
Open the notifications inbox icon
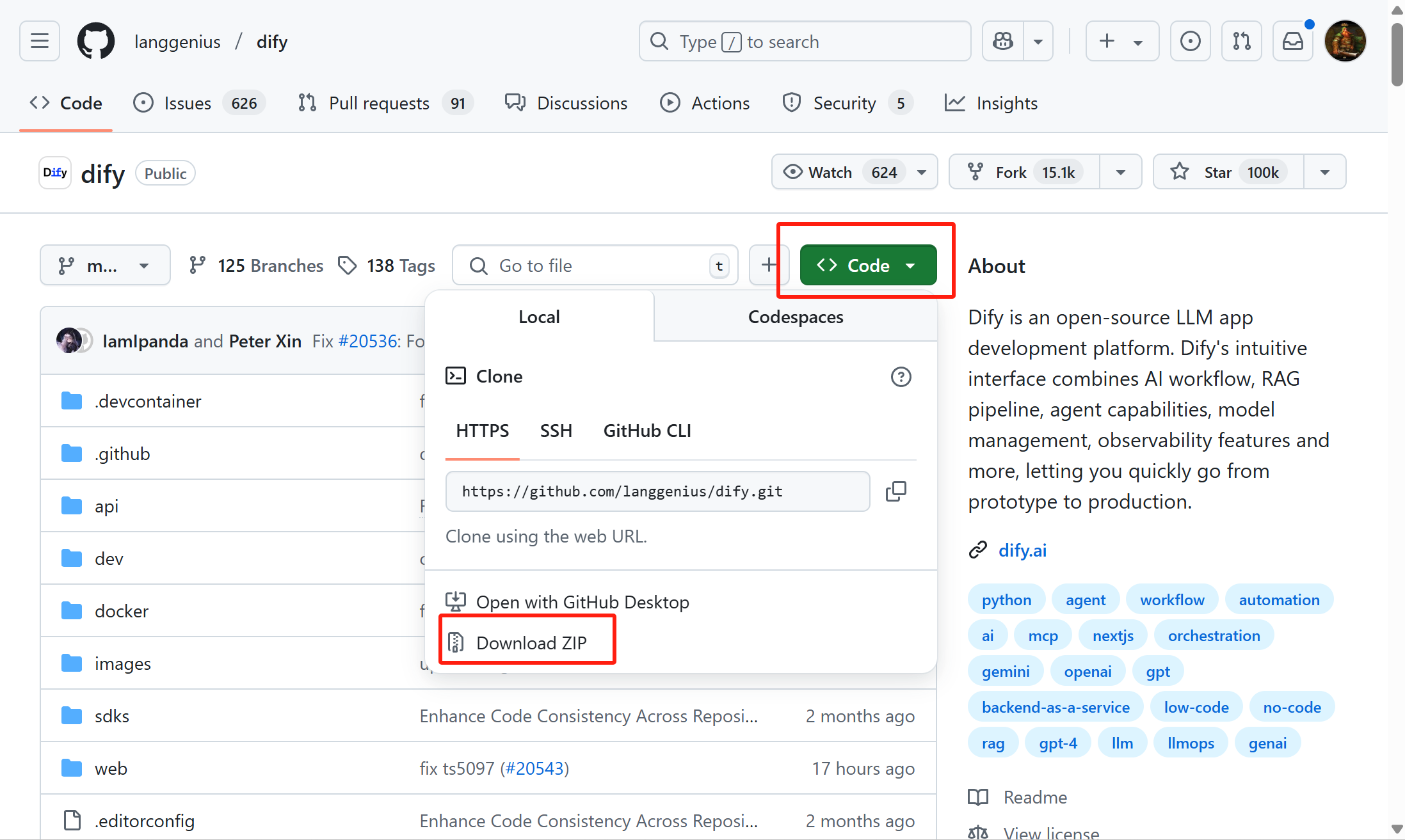(x=1292, y=42)
